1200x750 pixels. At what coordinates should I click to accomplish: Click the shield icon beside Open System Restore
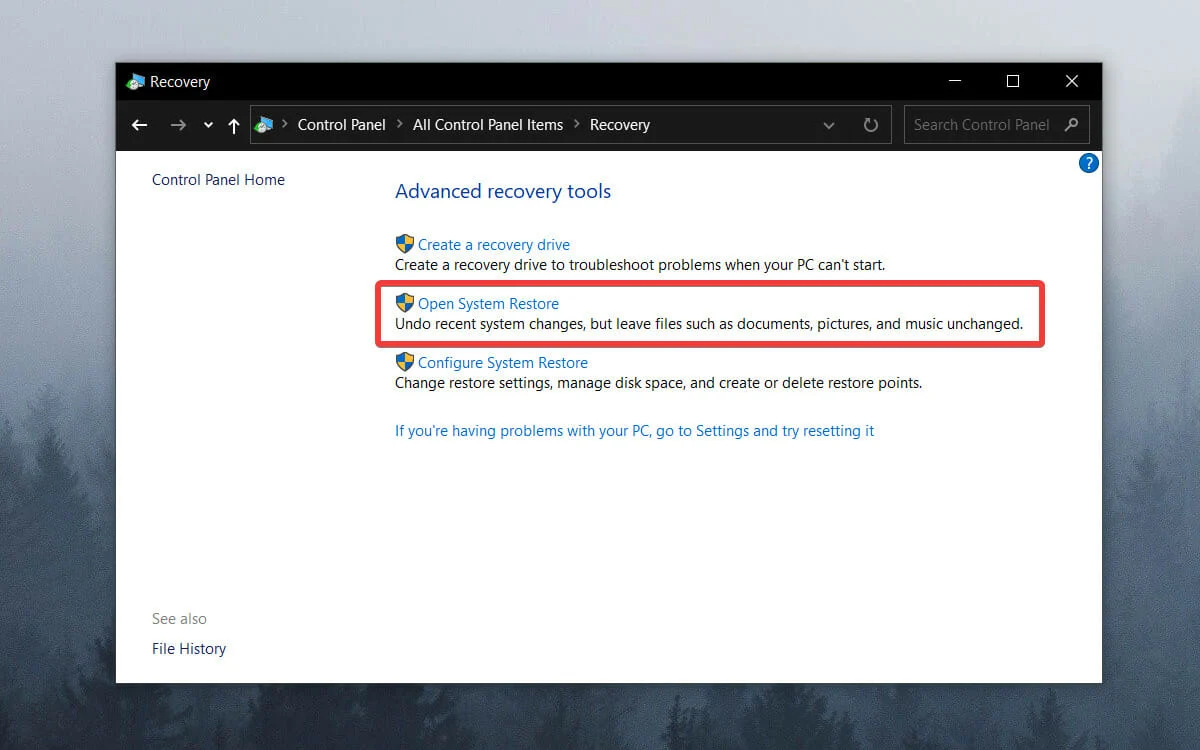405,303
